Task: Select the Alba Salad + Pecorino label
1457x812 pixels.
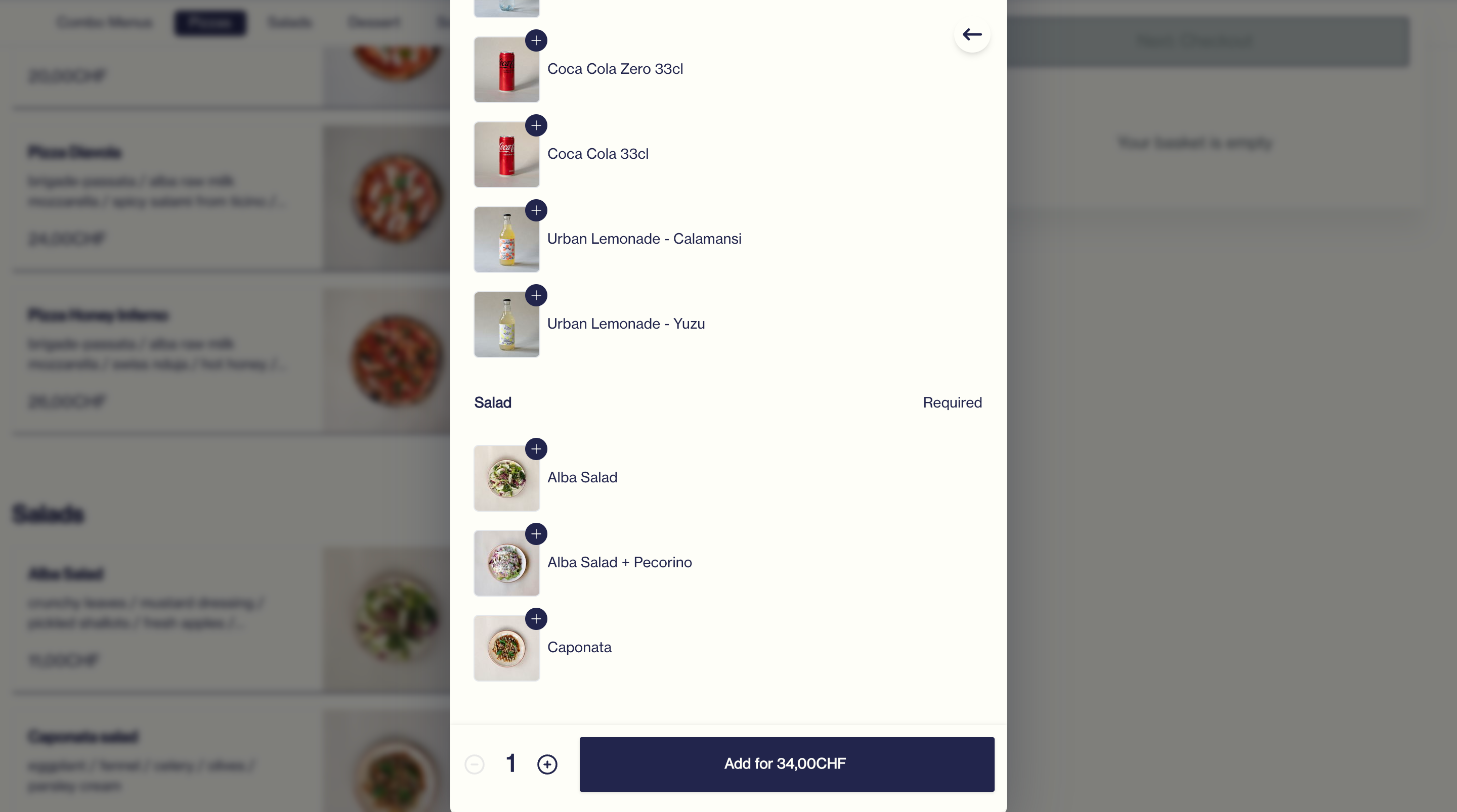Action: click(x=619, y=563)
